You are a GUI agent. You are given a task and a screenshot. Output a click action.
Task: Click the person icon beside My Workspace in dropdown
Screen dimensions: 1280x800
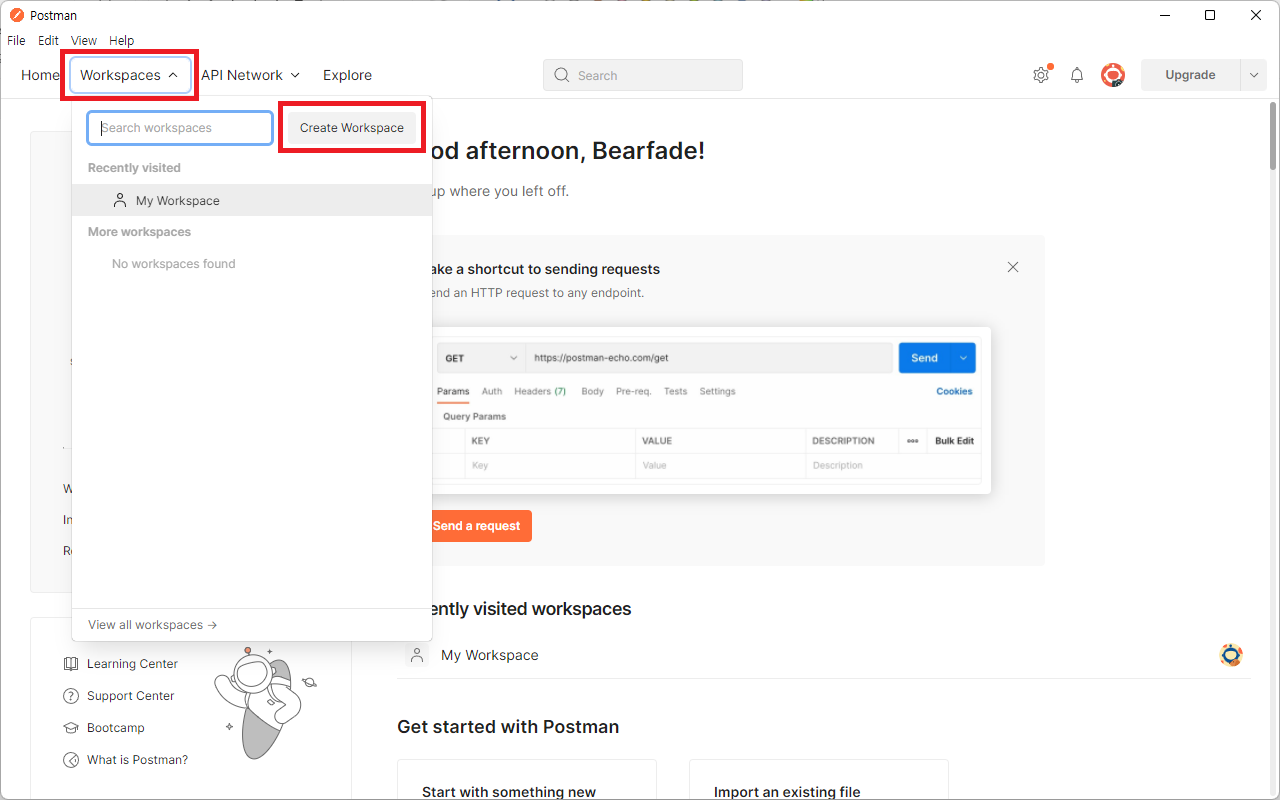[120, 200]
